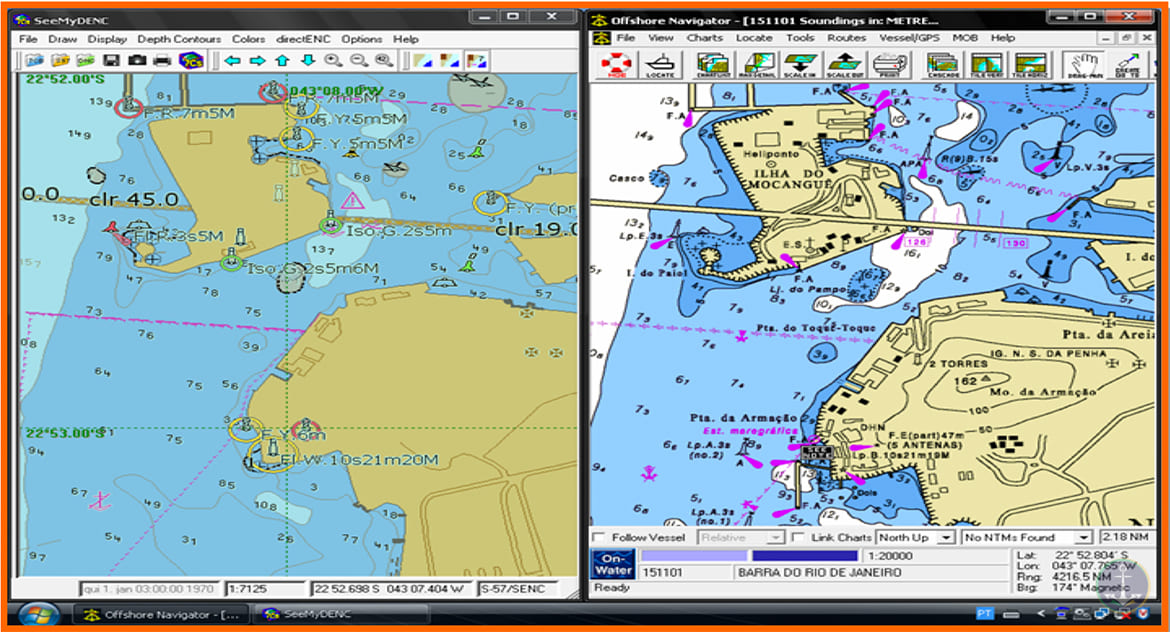Open the Chart List toolbar button
Image resolution: width=1170 pixels, height=632 pixels.
[x=713, y=65]
